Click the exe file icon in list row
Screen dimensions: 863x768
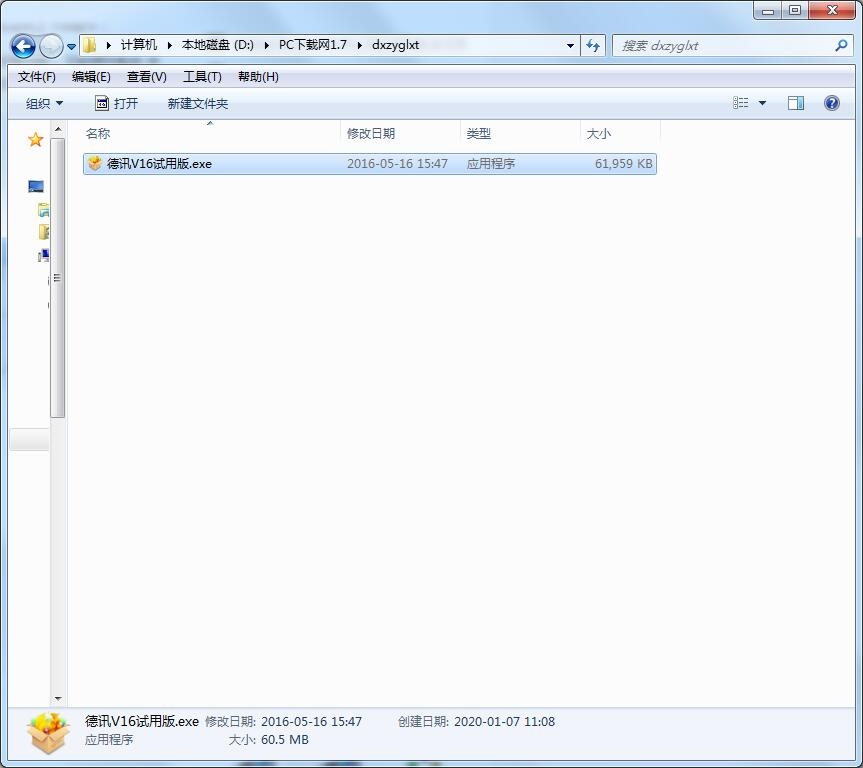point(95,163)
